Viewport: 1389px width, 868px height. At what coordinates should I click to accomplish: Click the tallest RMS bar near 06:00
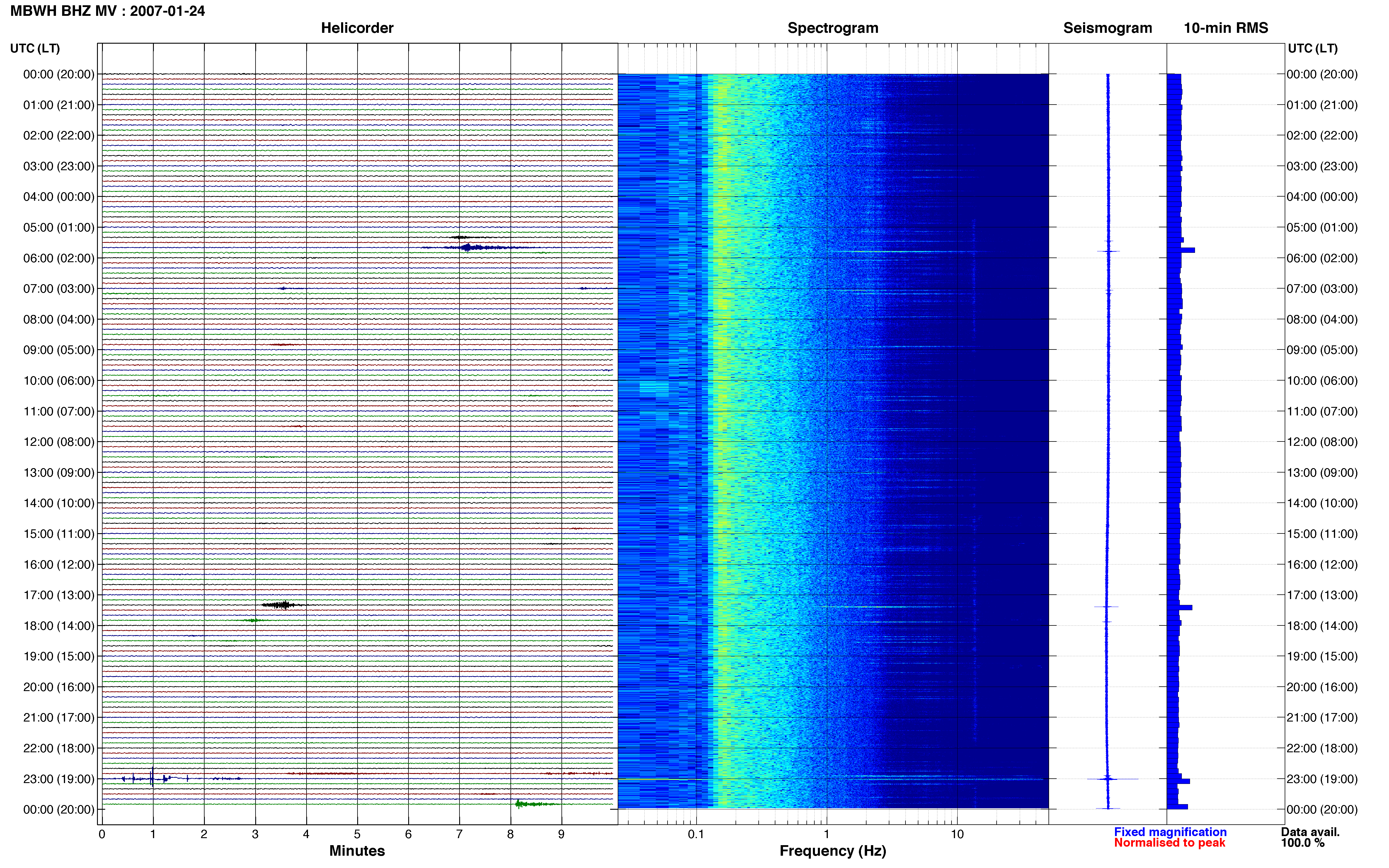(1181, 250)
